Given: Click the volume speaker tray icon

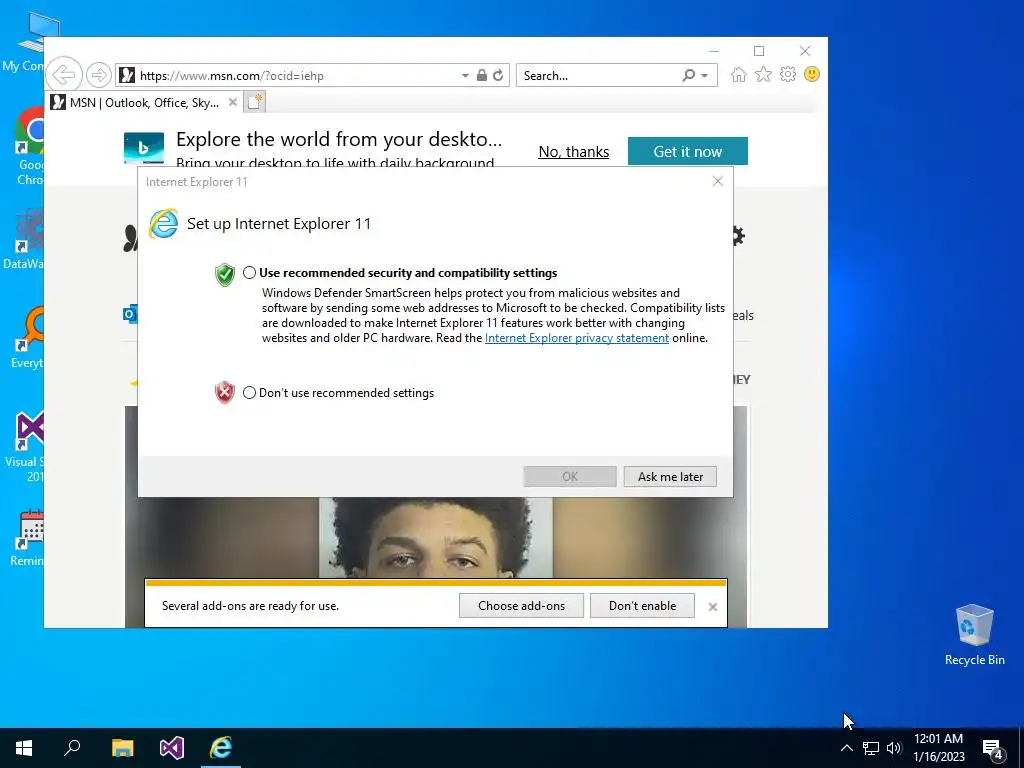Looking at the screenshot, I should point(893,748).
